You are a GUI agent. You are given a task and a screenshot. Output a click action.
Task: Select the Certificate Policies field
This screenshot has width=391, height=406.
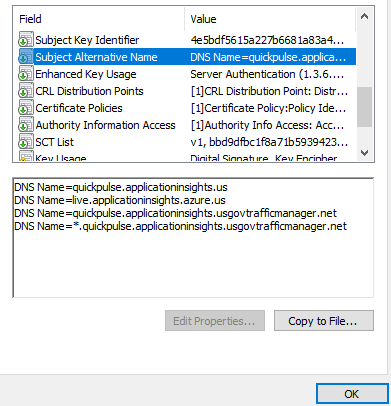tap(79, 108)
